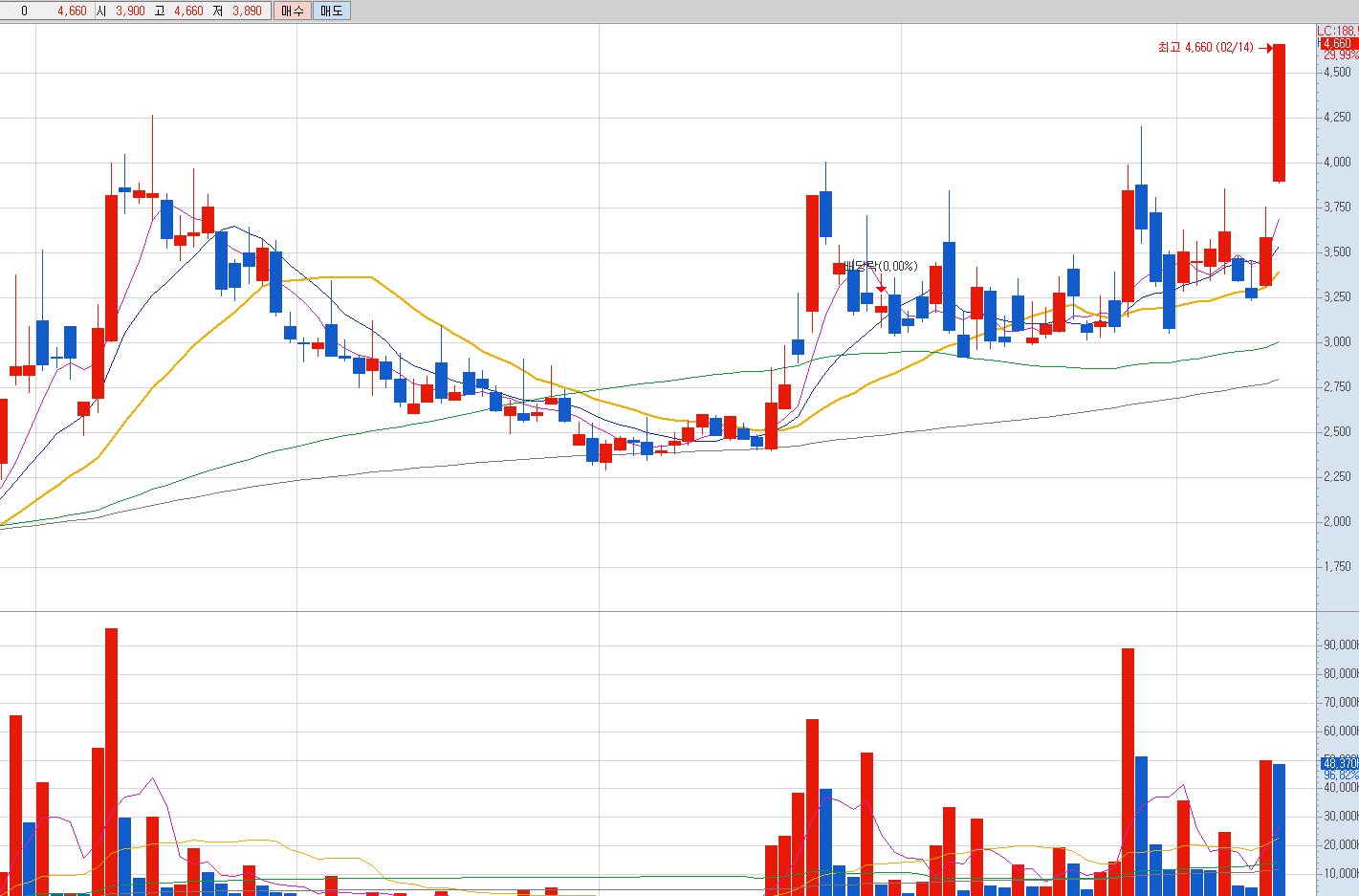Click the 70,000K volume axis label

(x=1341, y=702)
